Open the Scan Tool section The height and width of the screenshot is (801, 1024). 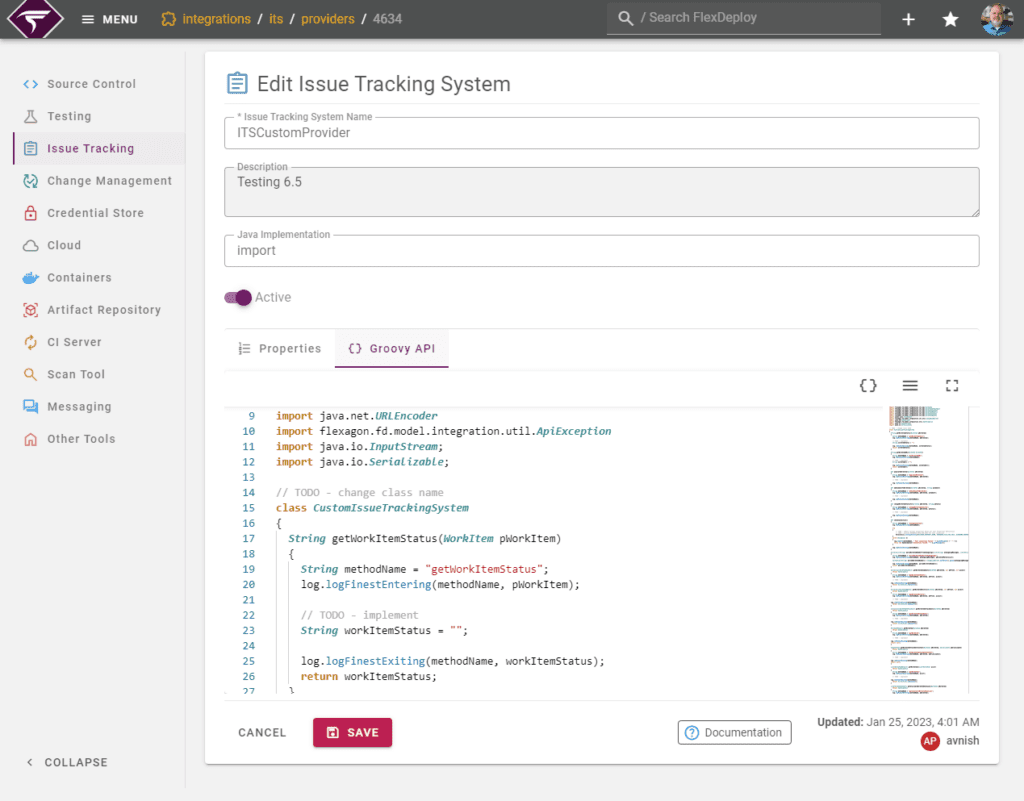coord(75,373)
